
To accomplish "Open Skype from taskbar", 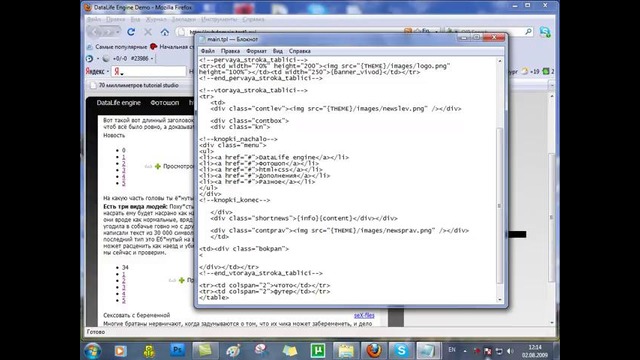I will point(401,351).
